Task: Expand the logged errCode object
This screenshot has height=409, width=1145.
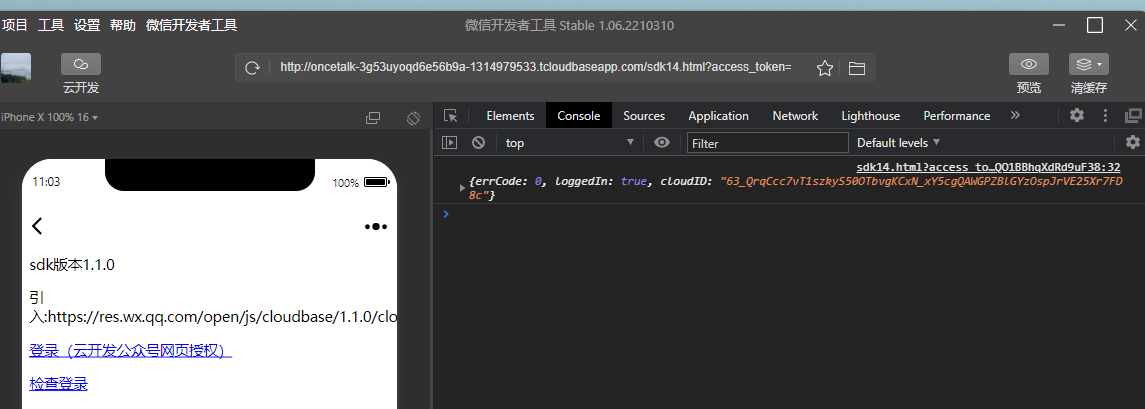Action: 462,188
